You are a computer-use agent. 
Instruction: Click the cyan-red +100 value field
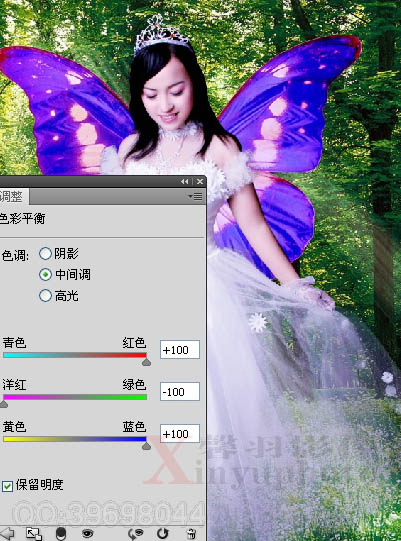[x=180, y=350]
